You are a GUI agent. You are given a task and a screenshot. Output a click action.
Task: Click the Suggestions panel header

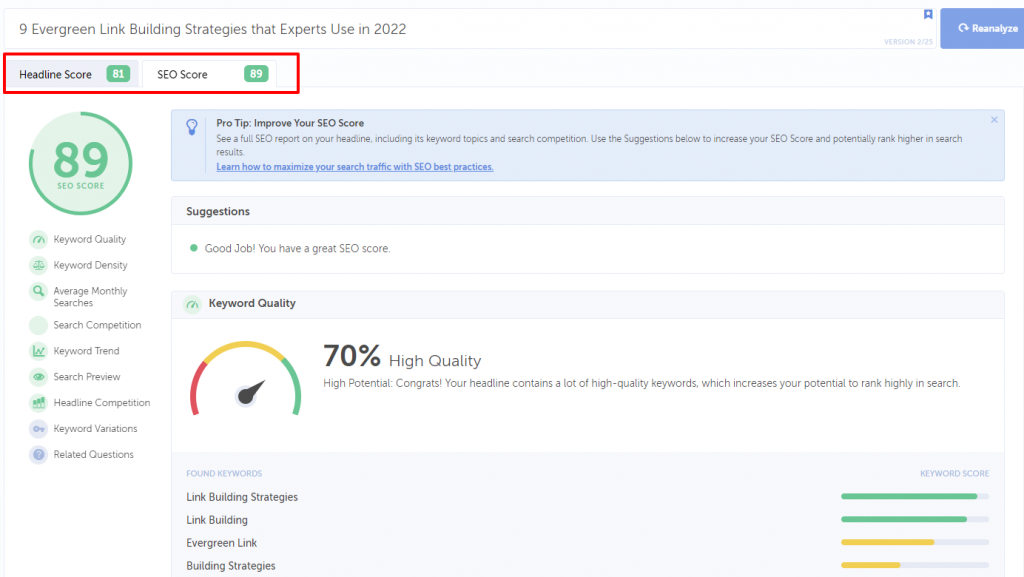click(588, 211)
